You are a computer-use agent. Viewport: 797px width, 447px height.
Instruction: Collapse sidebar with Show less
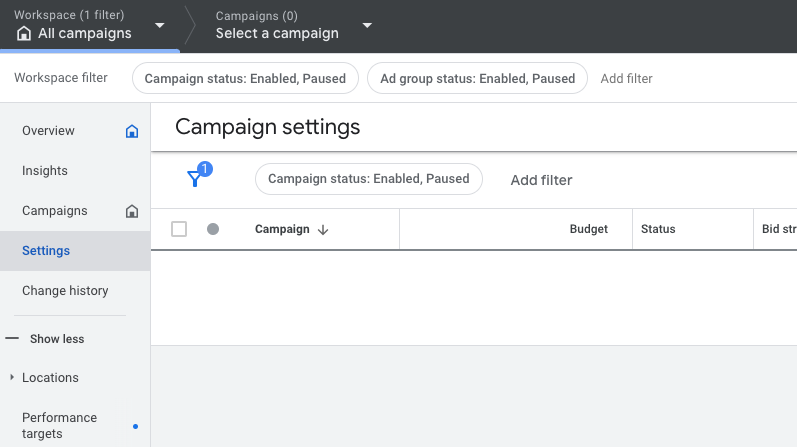coord(57,339)
